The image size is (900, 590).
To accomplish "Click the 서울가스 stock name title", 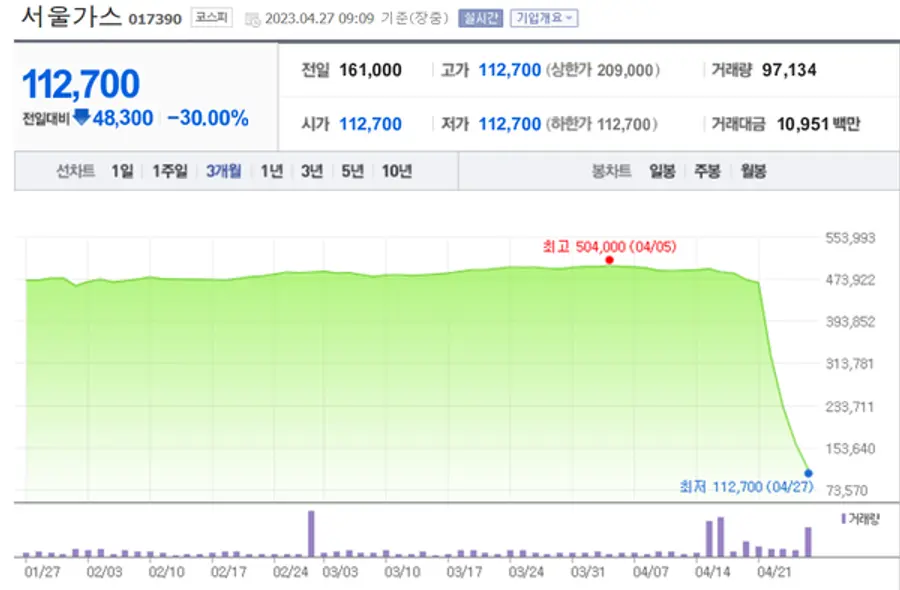I will click(71, 17).
